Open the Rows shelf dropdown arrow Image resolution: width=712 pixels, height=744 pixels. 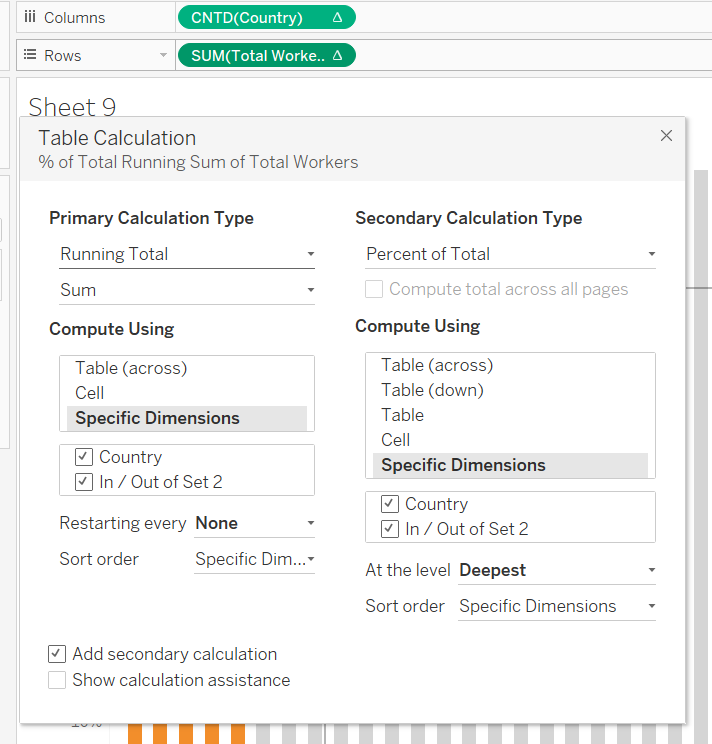point(163,56)
